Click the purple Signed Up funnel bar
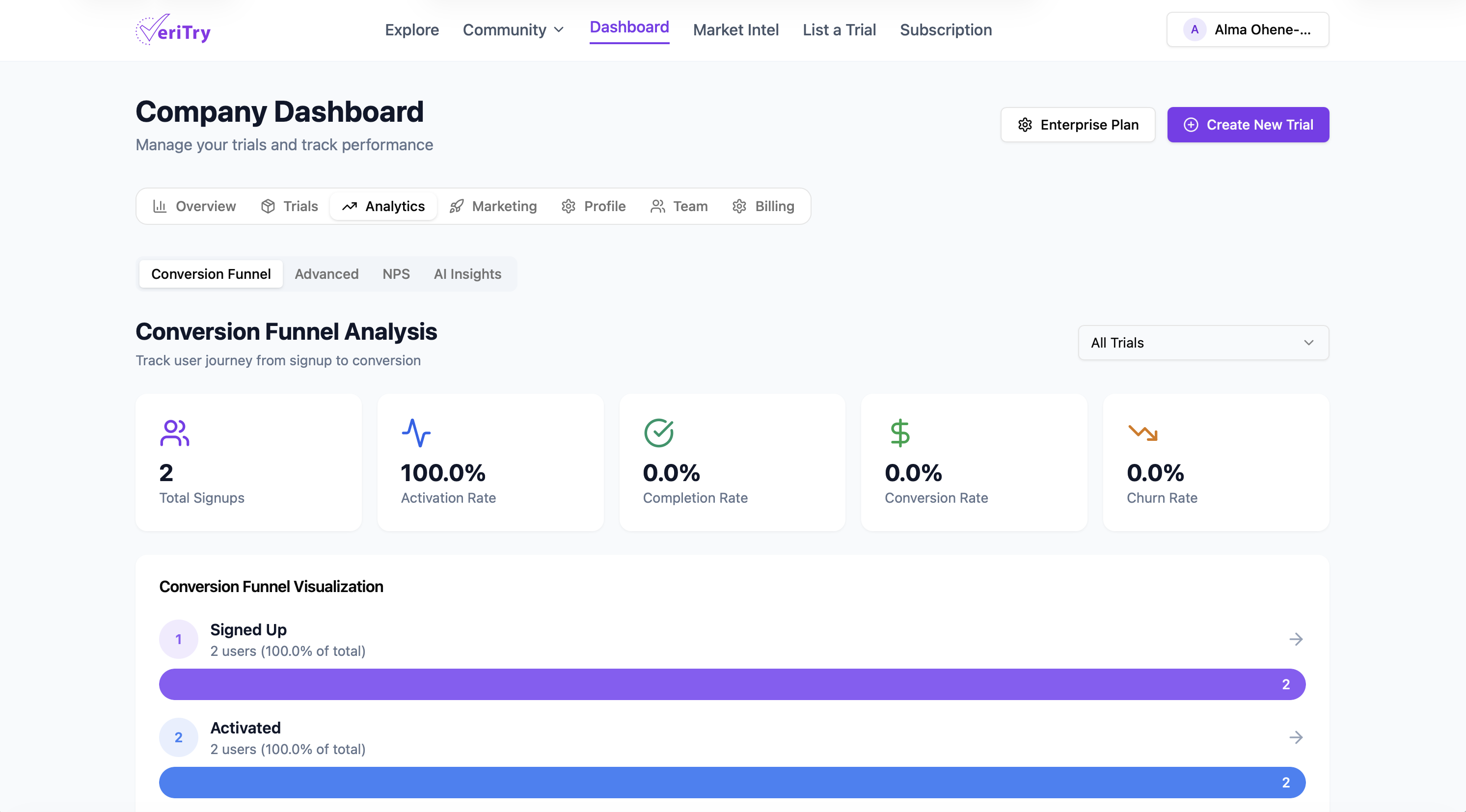The image size is (1466, 812). [732, 684]
